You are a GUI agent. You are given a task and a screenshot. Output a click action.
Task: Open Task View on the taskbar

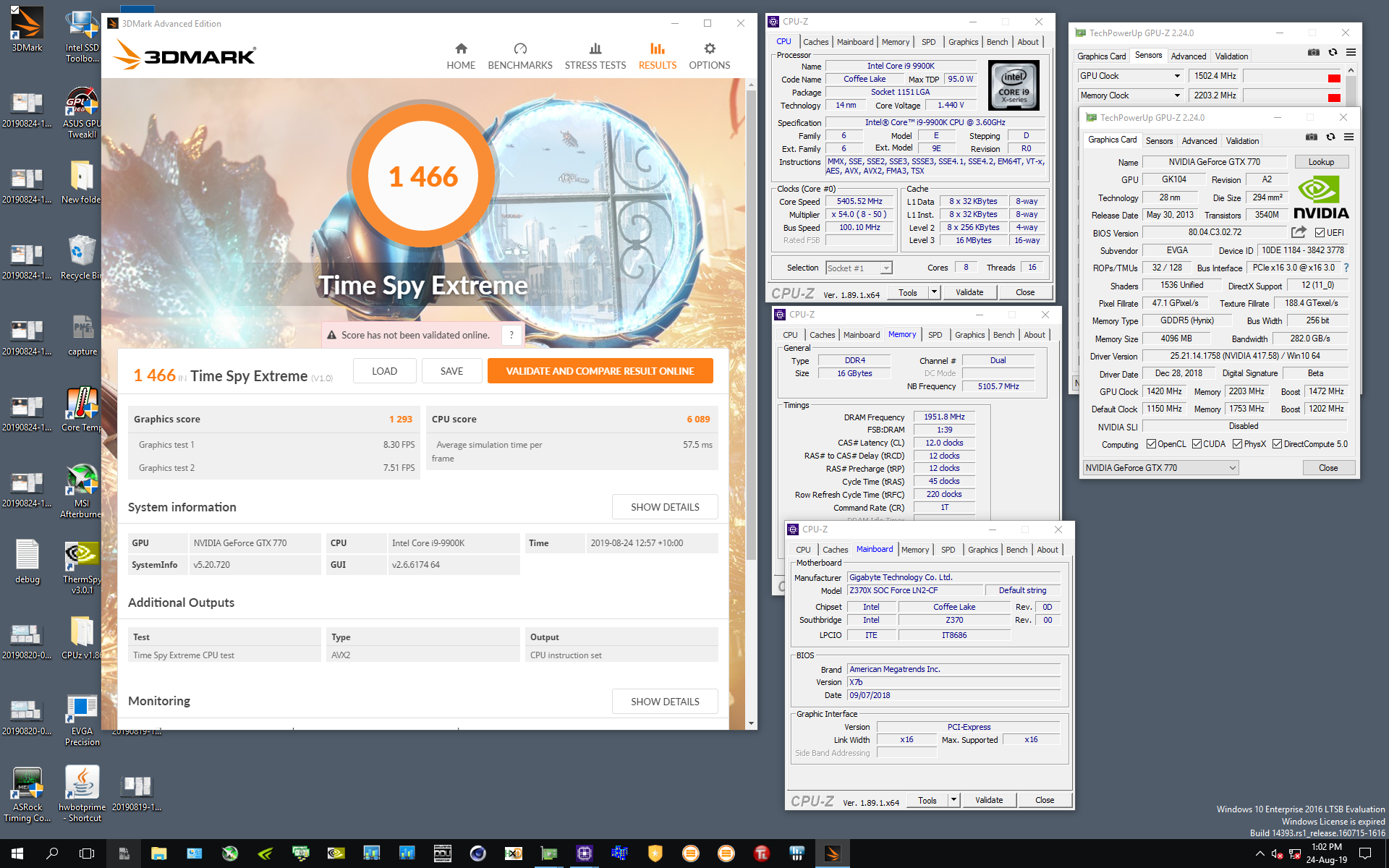coord(87,854)
